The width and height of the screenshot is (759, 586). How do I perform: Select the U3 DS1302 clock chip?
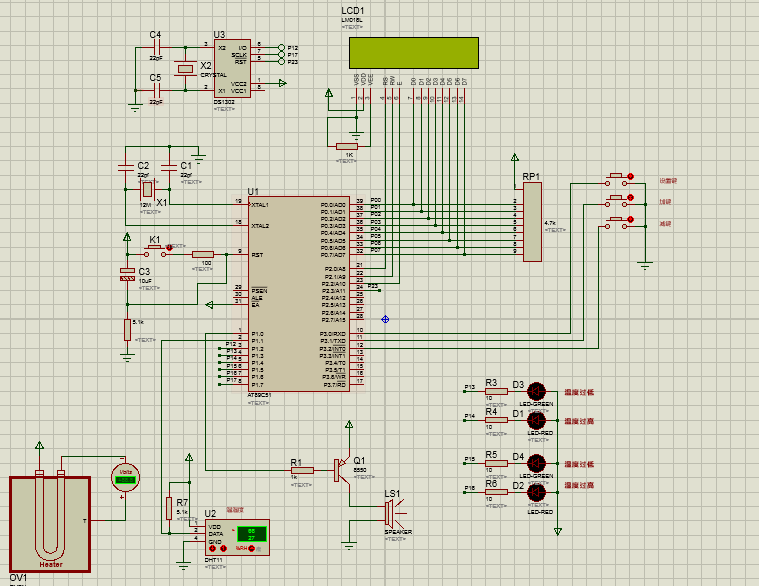coord(232,68)
